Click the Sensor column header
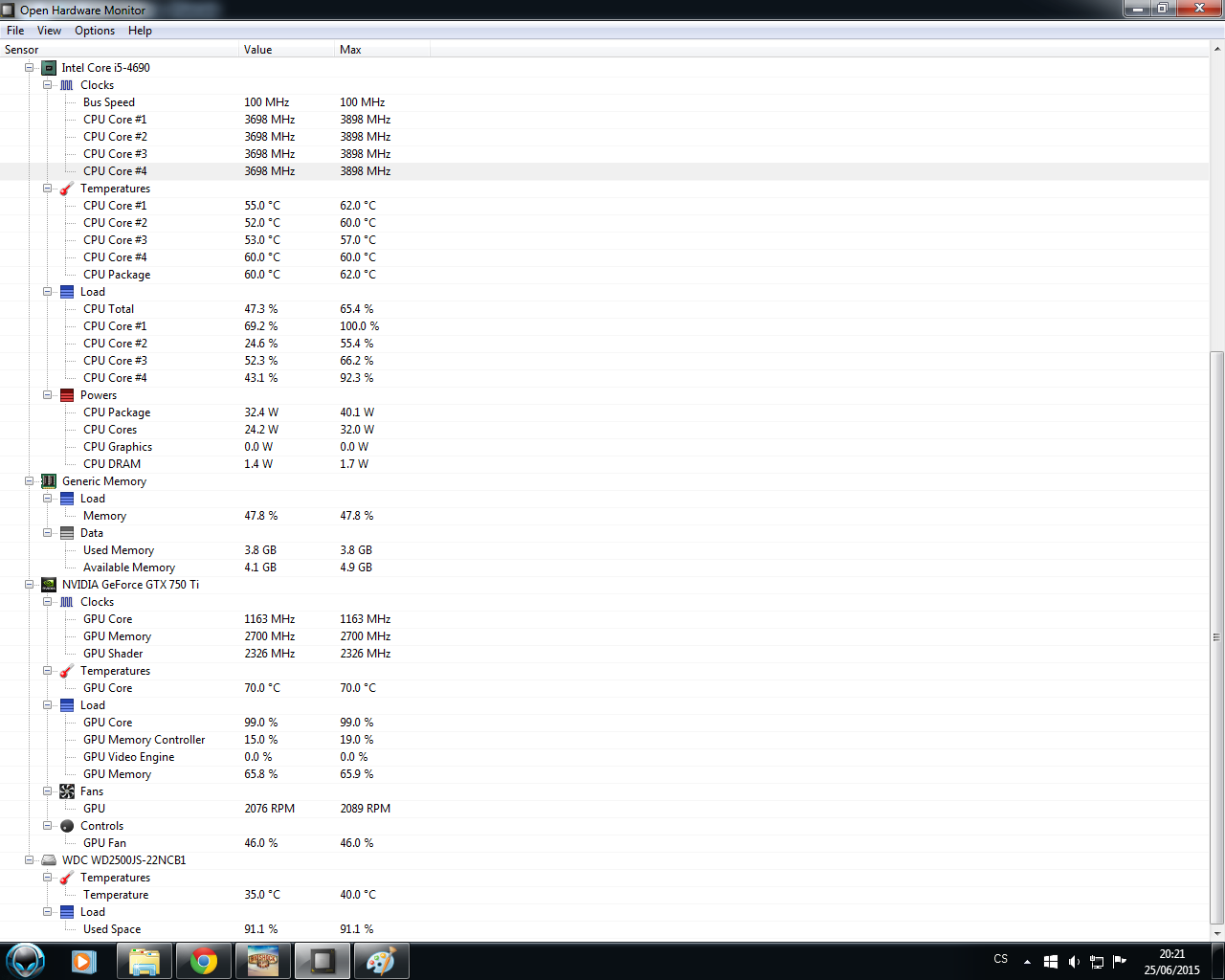Image resolution: width=1225 pixels, height=980 pixels. (x=120, y=50)
